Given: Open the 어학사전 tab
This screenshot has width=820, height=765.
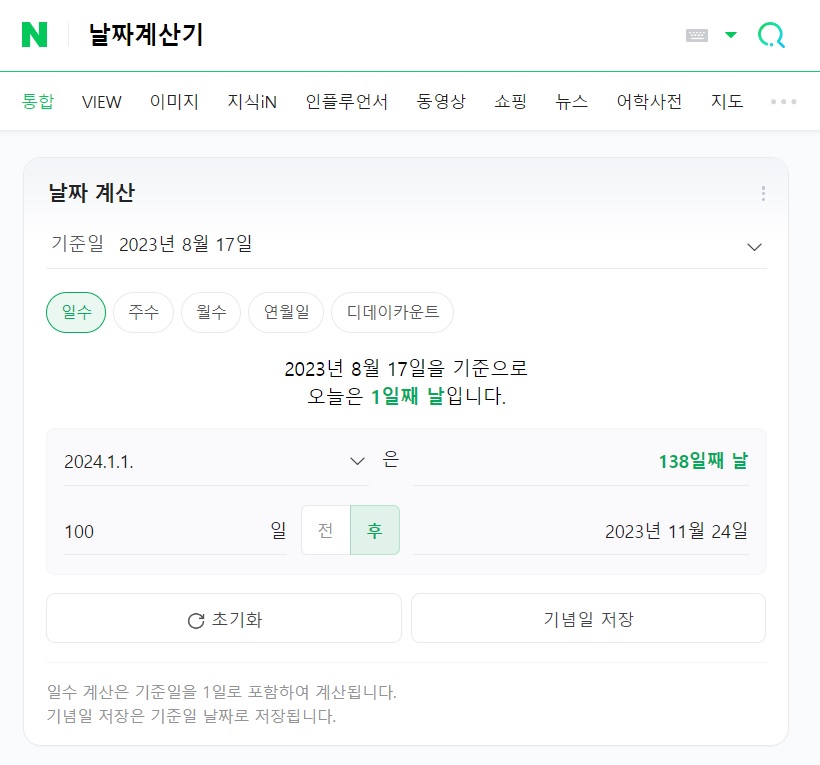Looking at the screenshot, I should click(648, 101).
